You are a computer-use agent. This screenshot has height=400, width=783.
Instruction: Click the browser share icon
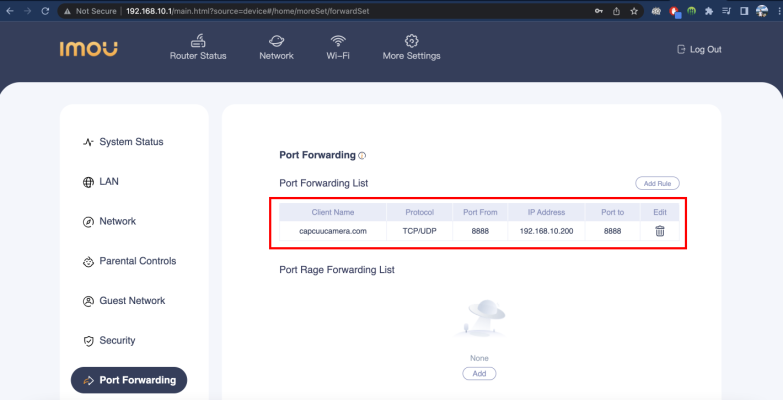pyautogui.click(x=616, y=11)
